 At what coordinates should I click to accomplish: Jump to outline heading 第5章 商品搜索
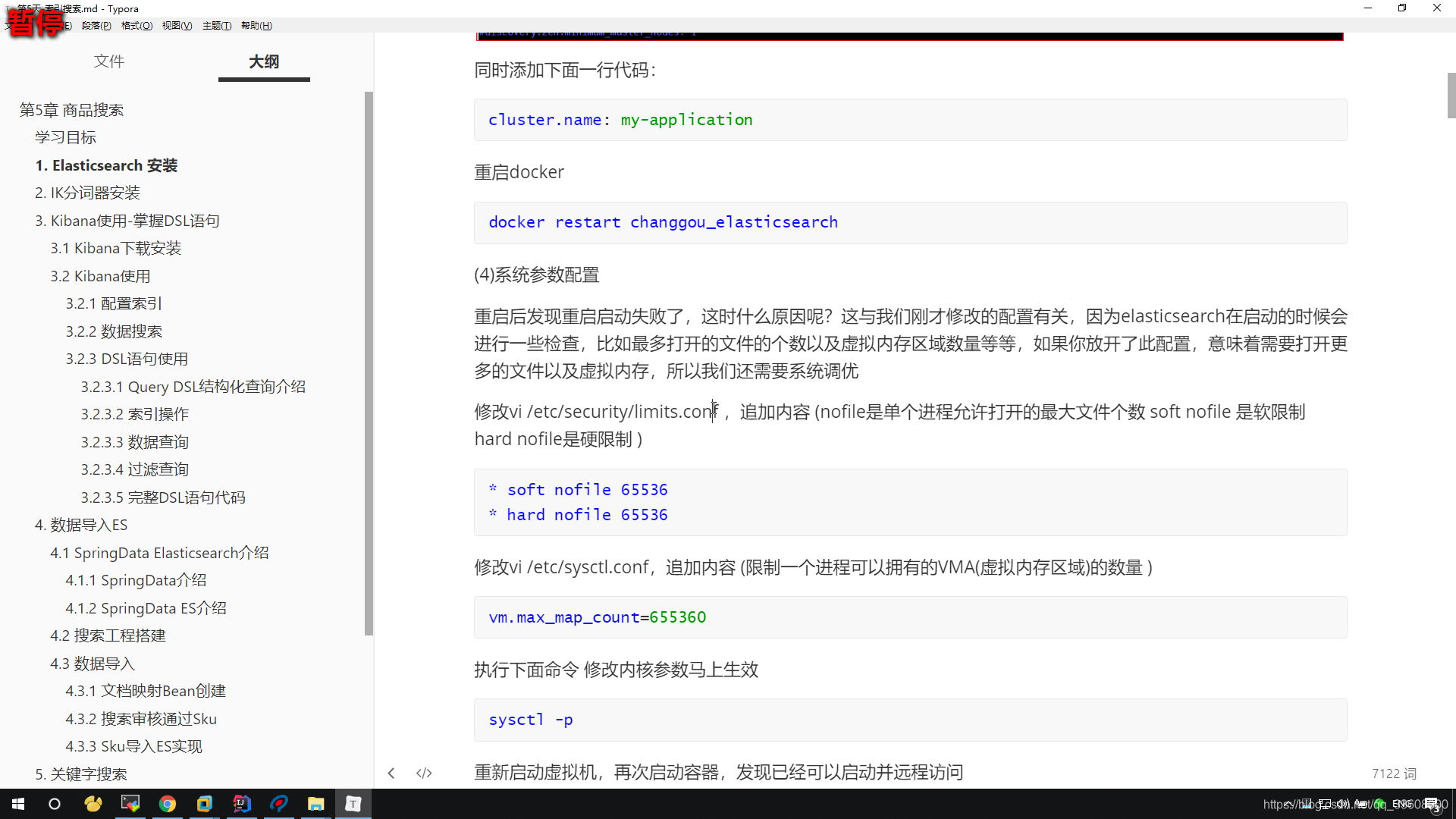[x=71, y=110]
